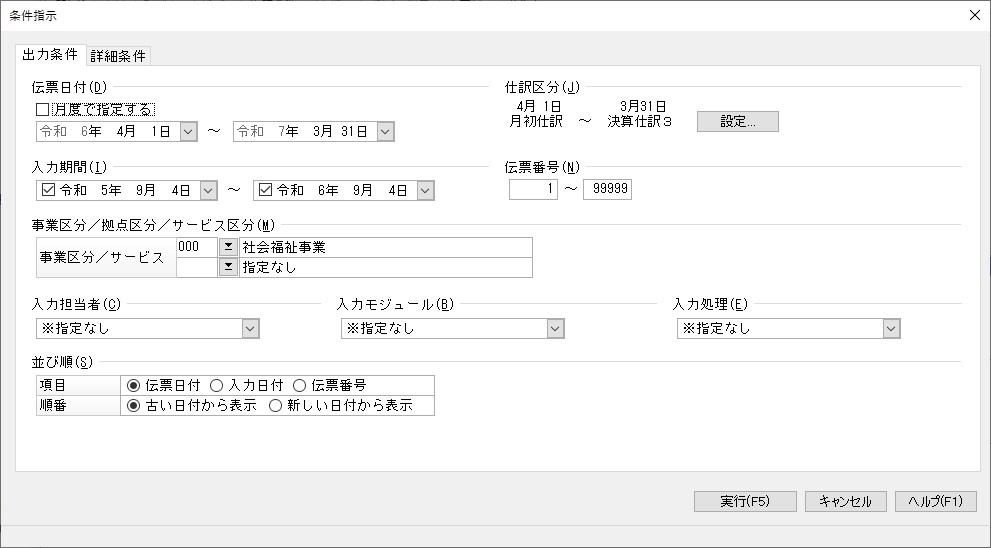This screenshot has width=991, height=548.
Task: Expand the 入力モジュール dropdown
Action: click(556, 329)
